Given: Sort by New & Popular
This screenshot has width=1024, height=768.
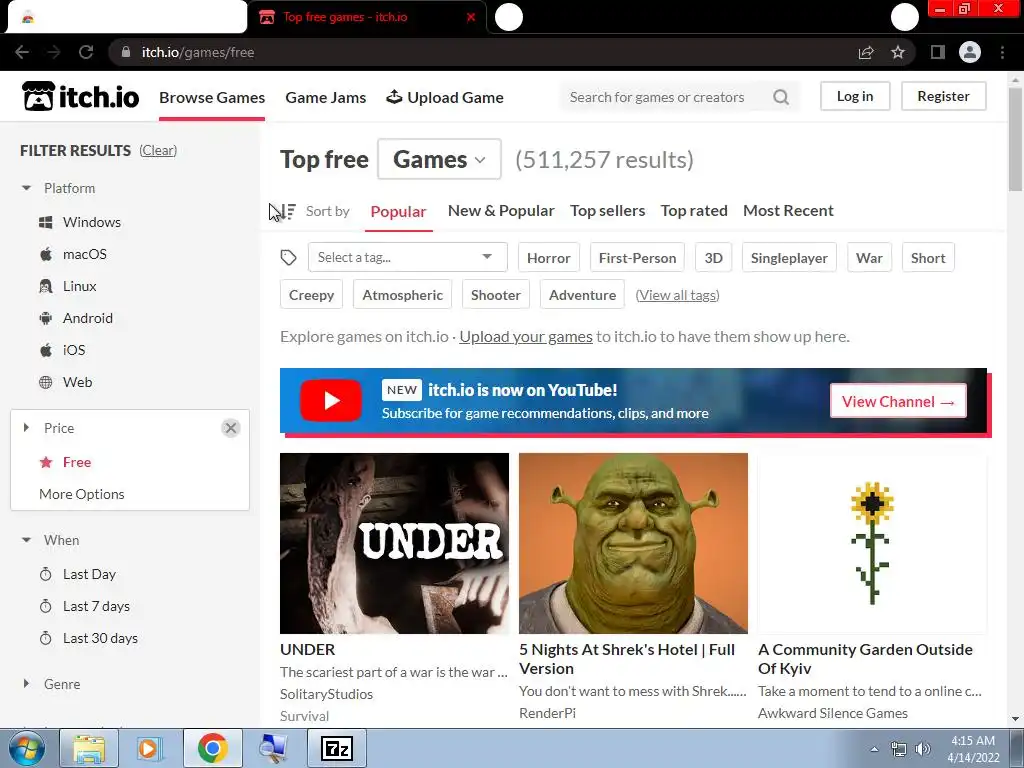Looking at the screenshot, I should [x=501, y=211].
